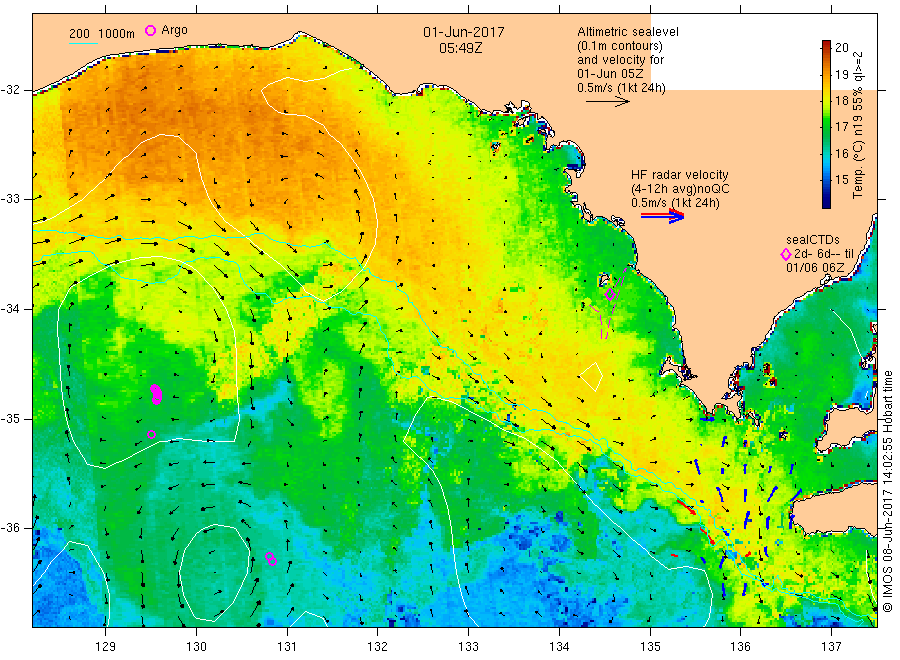Click the colorbar tick value 17
The width and height of the screenshot is (900, 660).
click(x=841, y=127)
